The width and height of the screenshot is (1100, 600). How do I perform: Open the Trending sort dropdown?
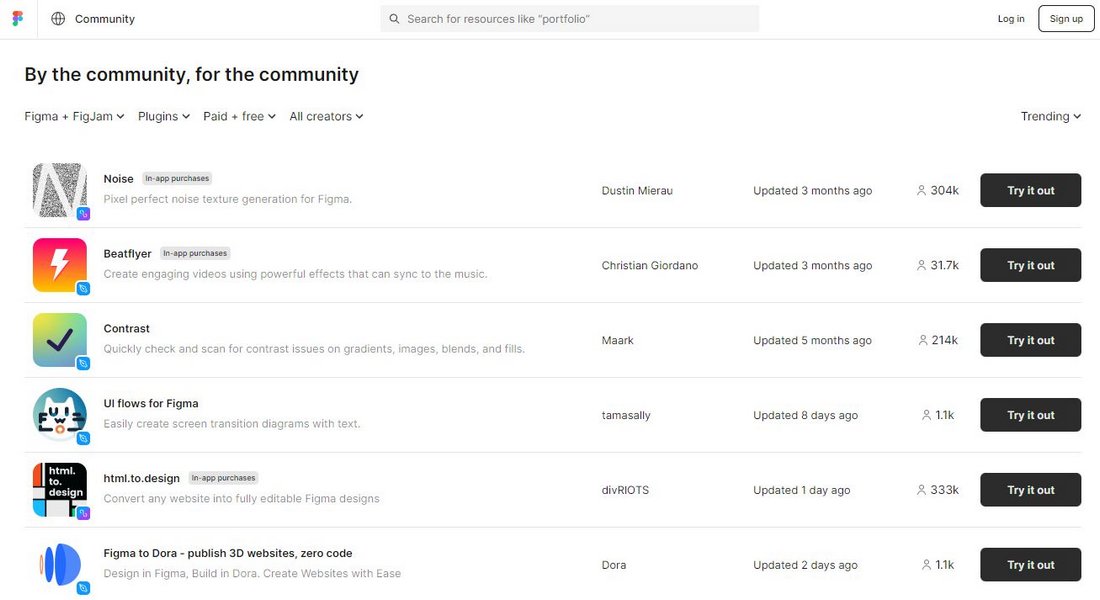click(x=1050, y=116)
